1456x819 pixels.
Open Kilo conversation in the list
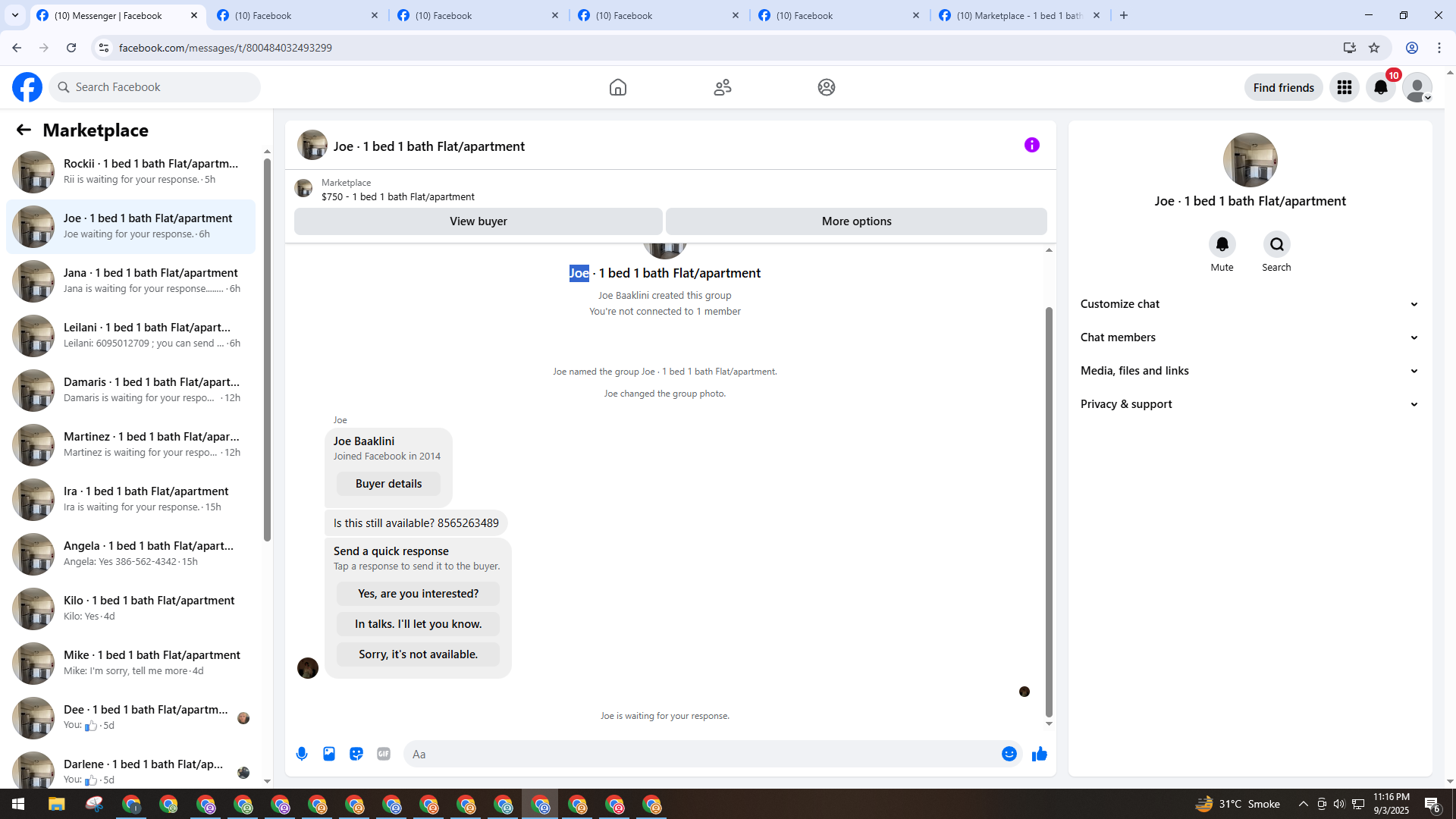tap(131, 609)
